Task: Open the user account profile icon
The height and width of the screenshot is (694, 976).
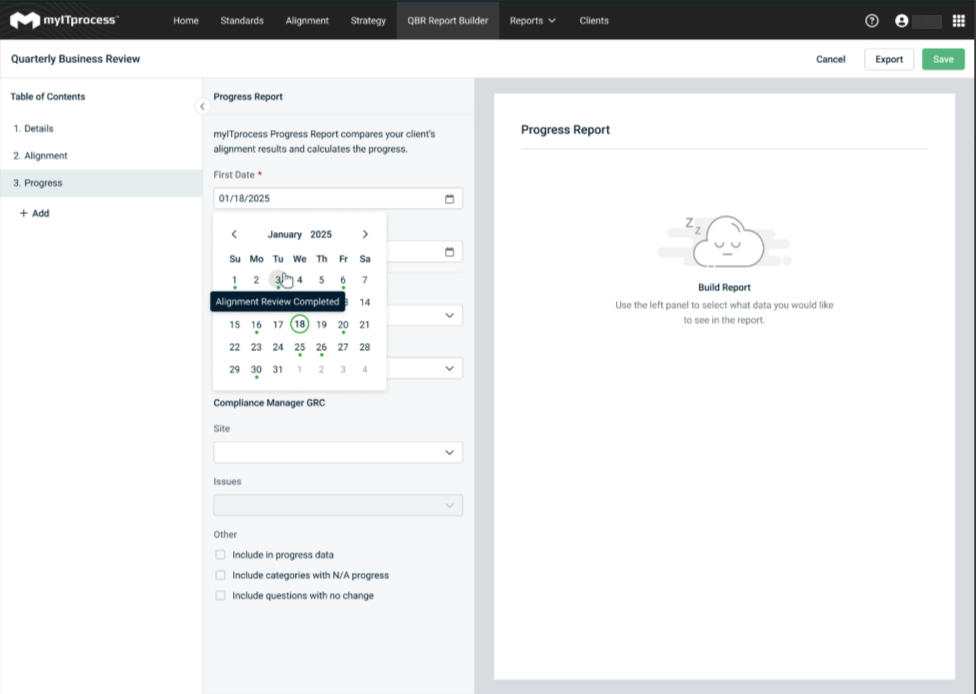Action: [x=902, y=20]
